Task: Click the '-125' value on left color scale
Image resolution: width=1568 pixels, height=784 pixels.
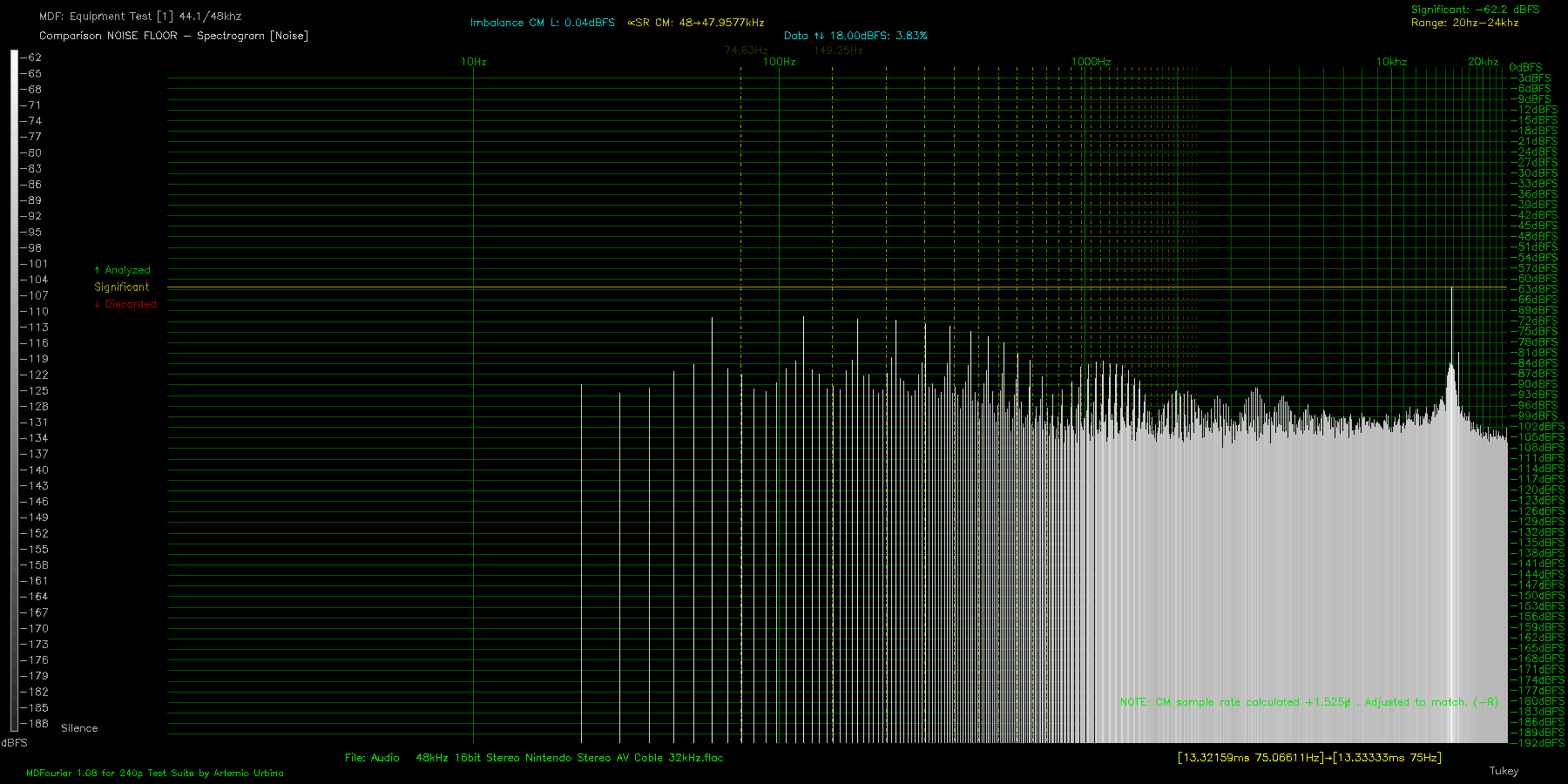Action: (x=35, y=391)
